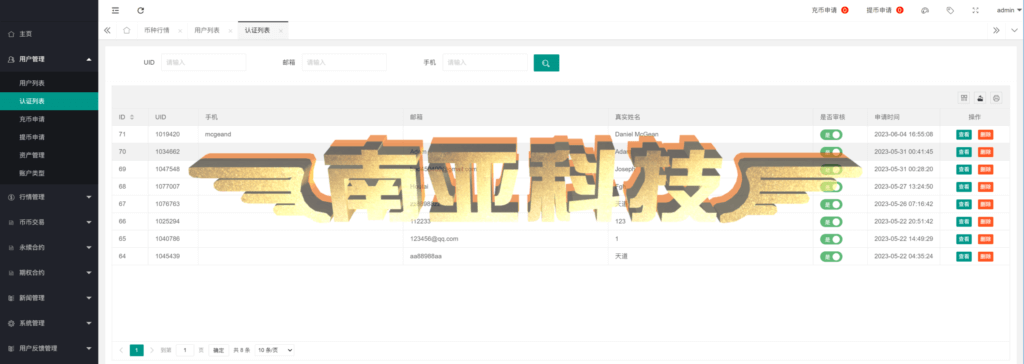Viewport: 1024px width, 364px height.
Task: Select 充币申请 in the sidebar
Action: click(x=49, y=120)
